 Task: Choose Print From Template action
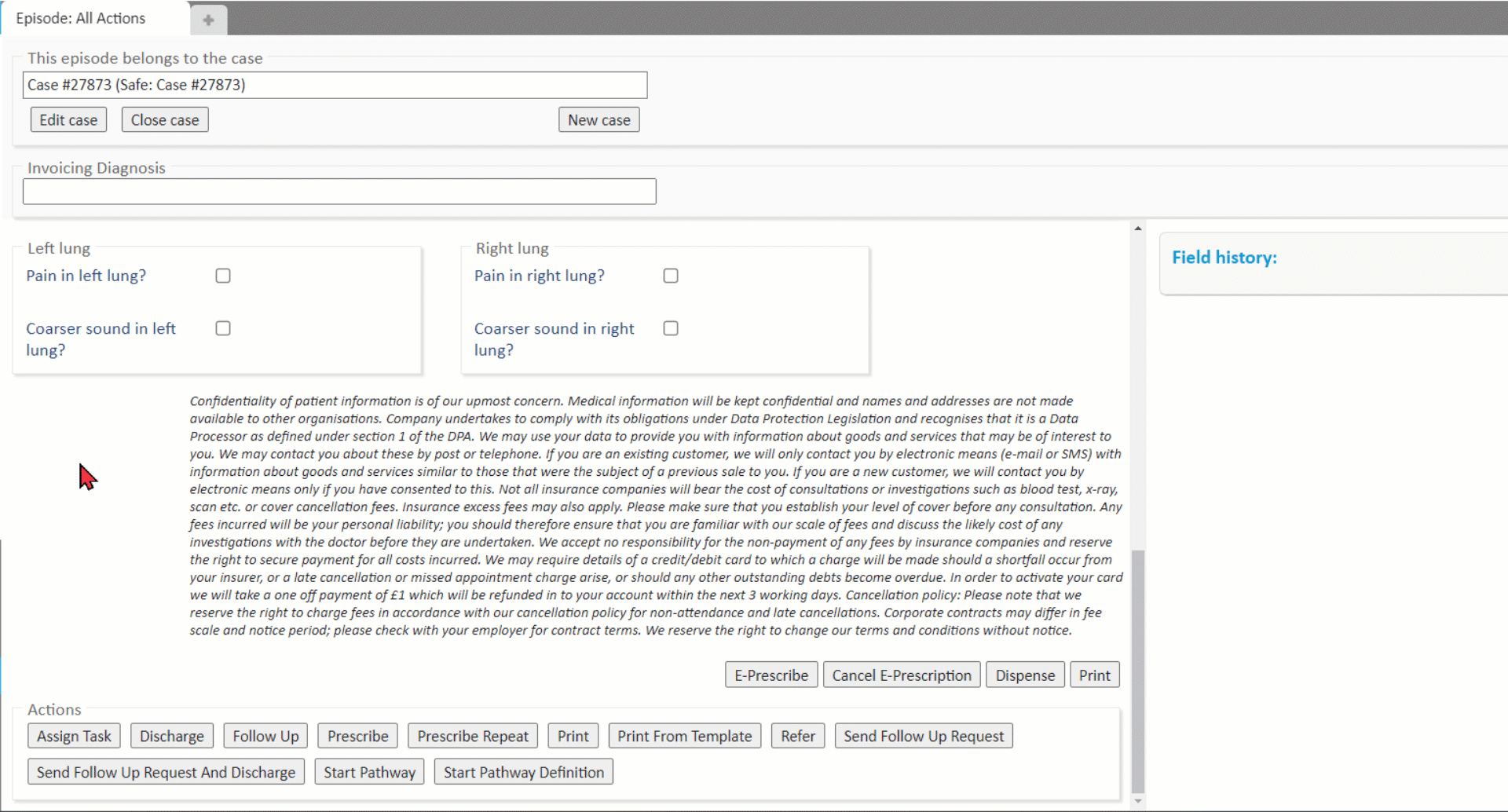pos(683,736)
